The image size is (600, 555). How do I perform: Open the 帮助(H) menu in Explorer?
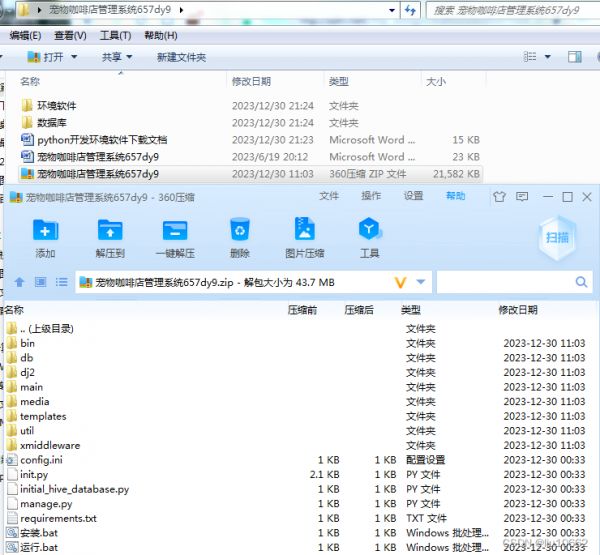[161, 36]
